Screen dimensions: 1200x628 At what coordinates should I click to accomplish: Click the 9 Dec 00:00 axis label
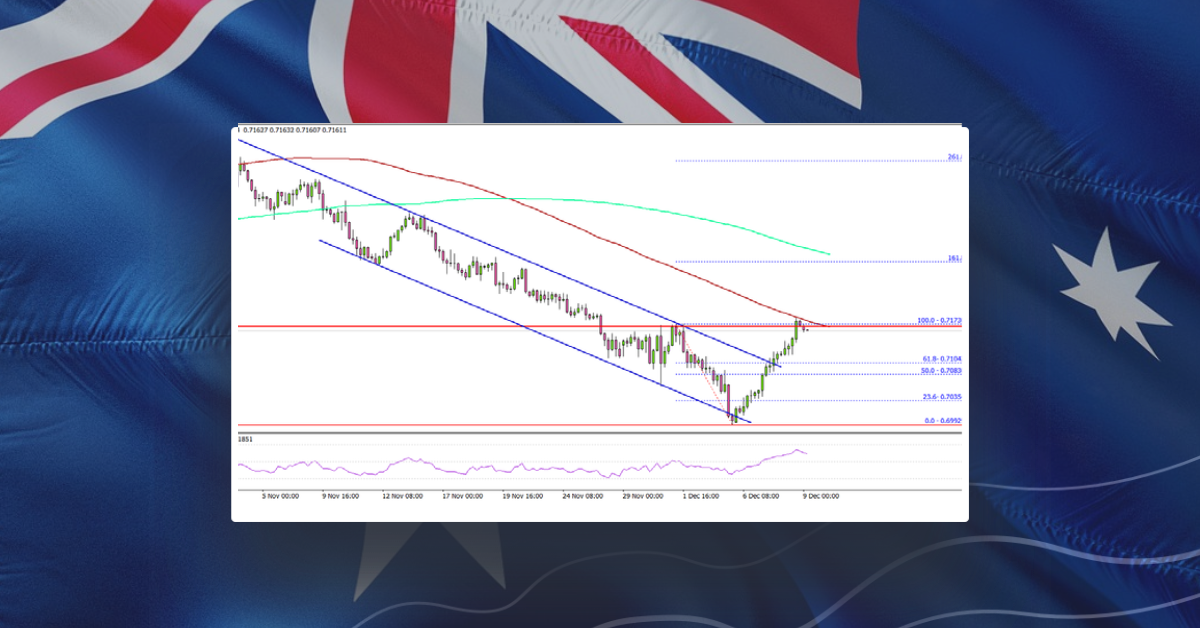pyautogui.click(x=820, y=494)
